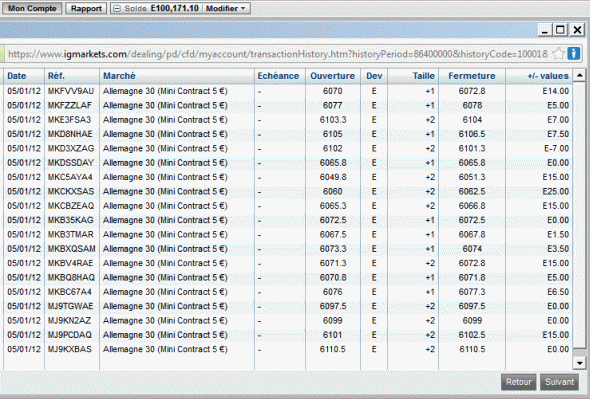590x399 pixels.
Task: Click the Suivant button
Action: click(x=560, y=382)
